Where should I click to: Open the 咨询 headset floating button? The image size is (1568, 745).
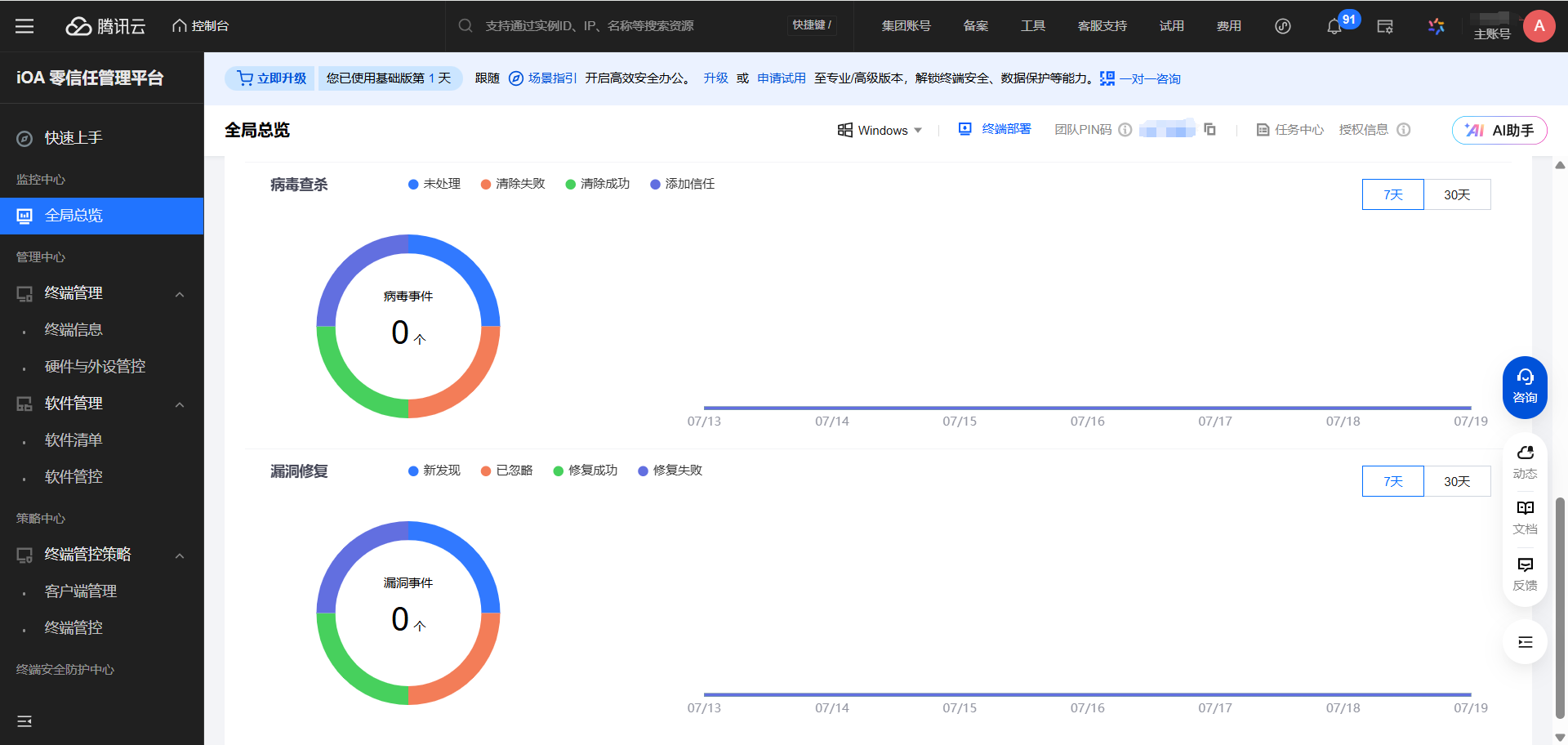coord(1525,387)
